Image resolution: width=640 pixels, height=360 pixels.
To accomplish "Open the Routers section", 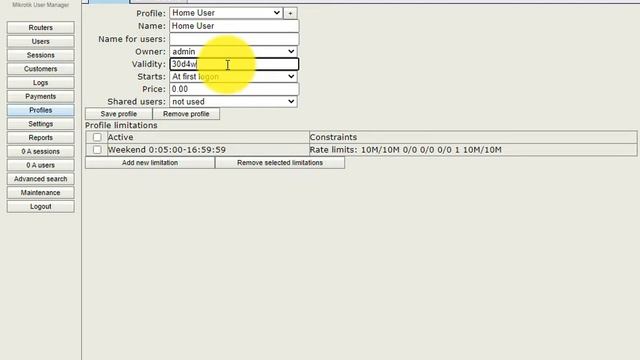I will [x=40, y=27].
